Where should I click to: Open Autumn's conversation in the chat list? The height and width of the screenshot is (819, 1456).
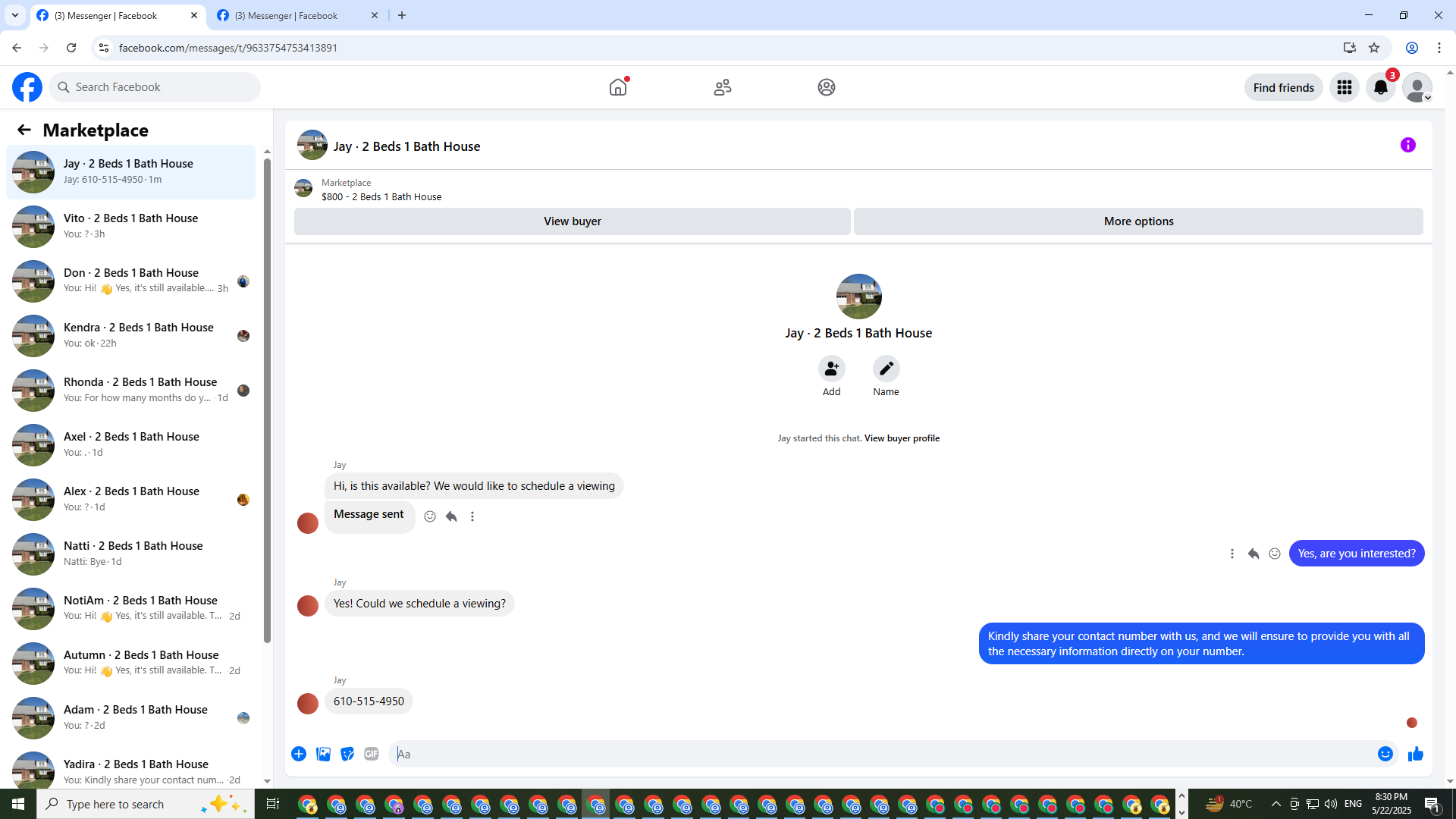pos(131,664)
